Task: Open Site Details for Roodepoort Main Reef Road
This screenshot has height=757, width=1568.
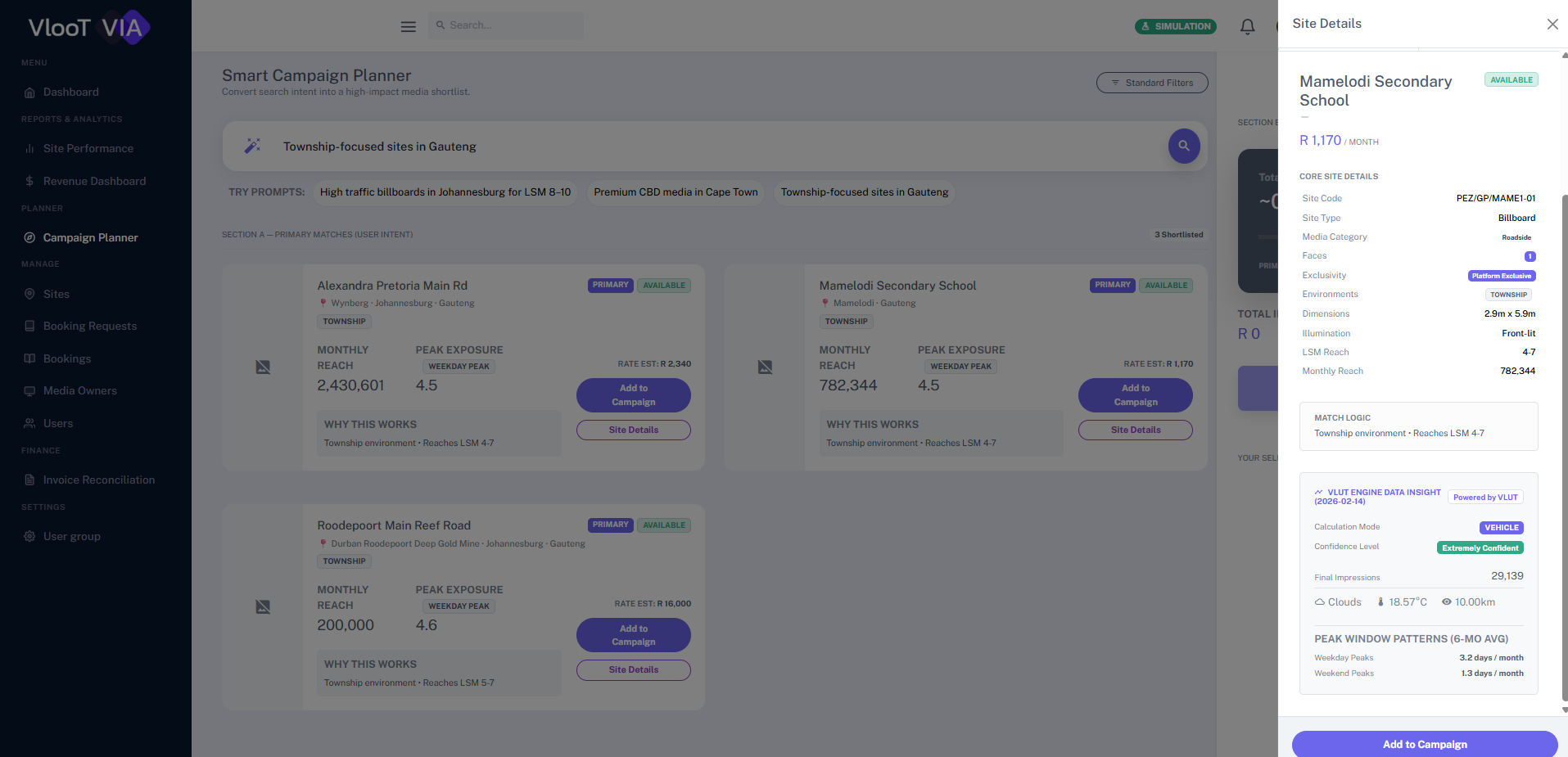Action: coord(633,670)
